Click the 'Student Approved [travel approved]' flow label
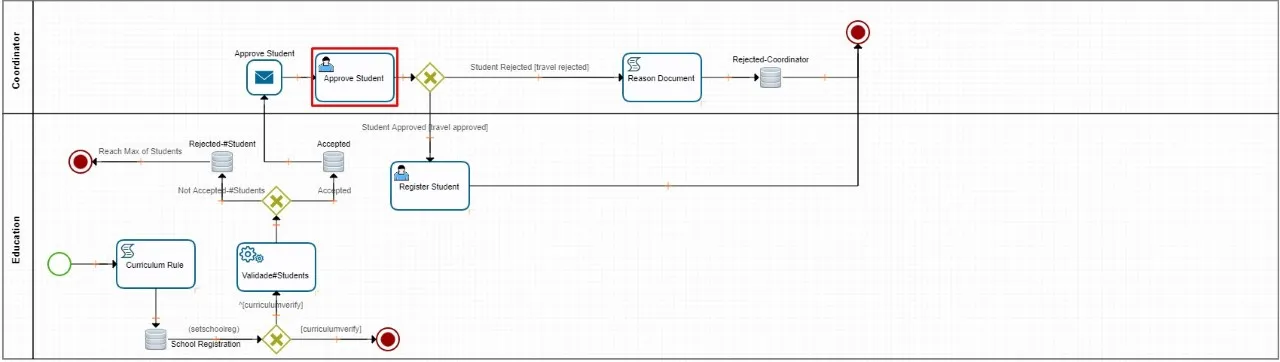1280x362 pixels. click(424, 127)
